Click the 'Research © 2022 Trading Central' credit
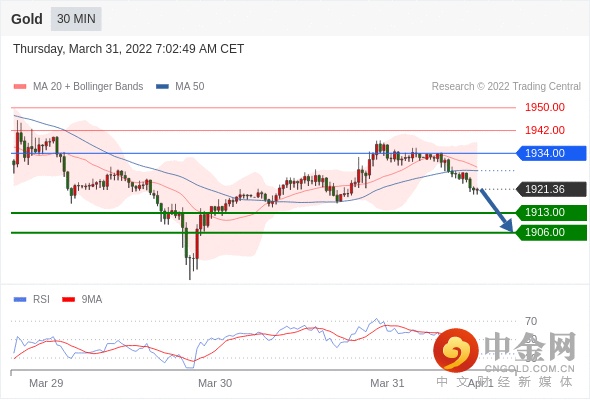This screenshot has width=590, height=400. (x=506, y=87)
